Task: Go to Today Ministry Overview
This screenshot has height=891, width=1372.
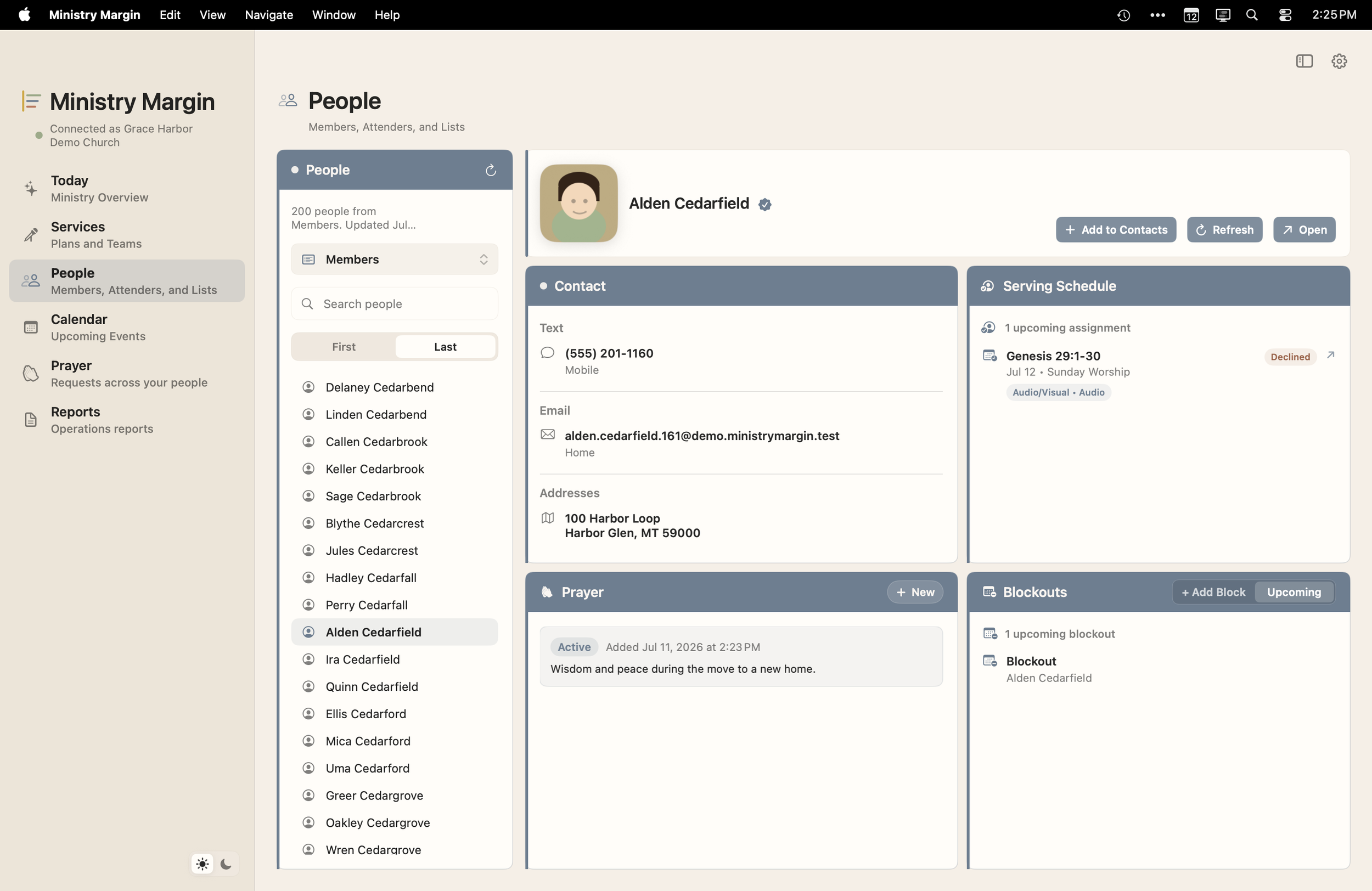Action: pyautogui.click(x=127, y=188)
